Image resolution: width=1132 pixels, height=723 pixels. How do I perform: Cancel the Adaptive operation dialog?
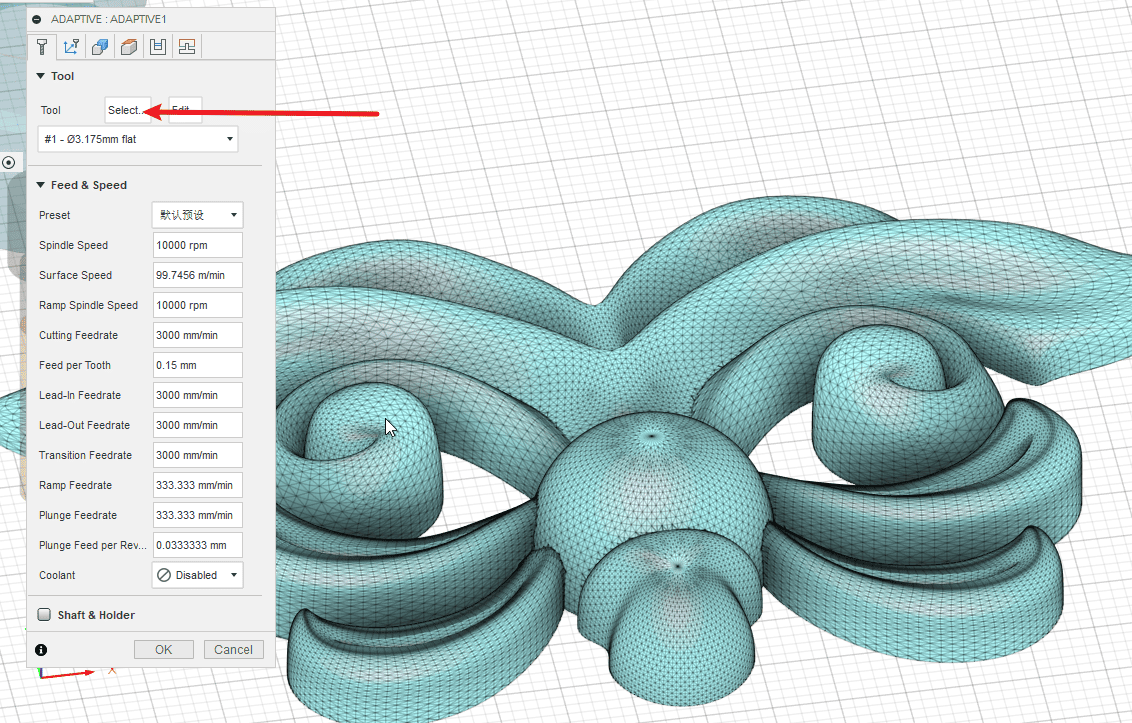click(234, 650)
